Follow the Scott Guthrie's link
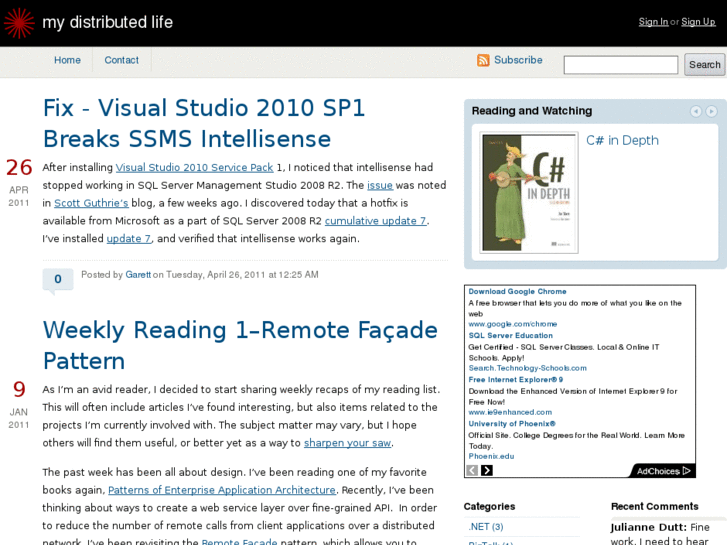Image resolution: width=727 pixels, height=545 pixels. (91, 203)
